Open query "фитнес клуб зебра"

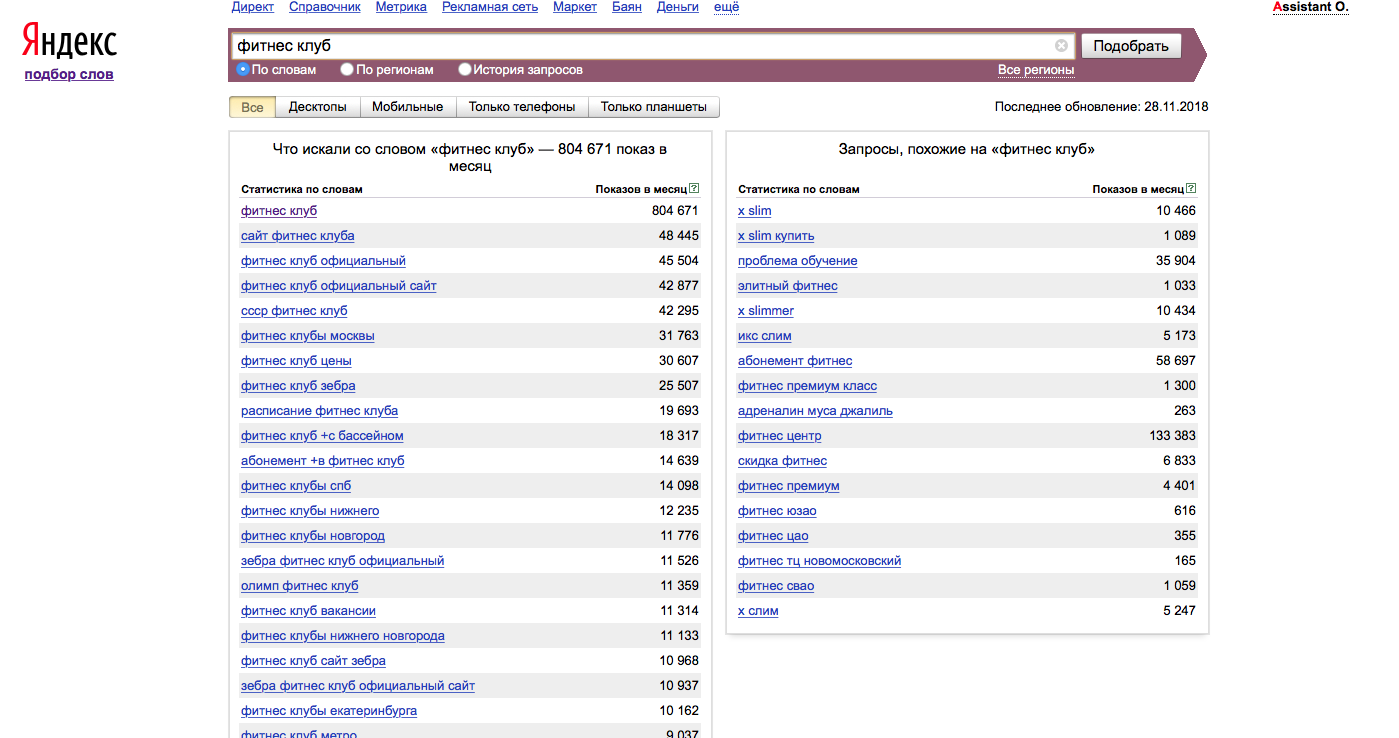298,386
